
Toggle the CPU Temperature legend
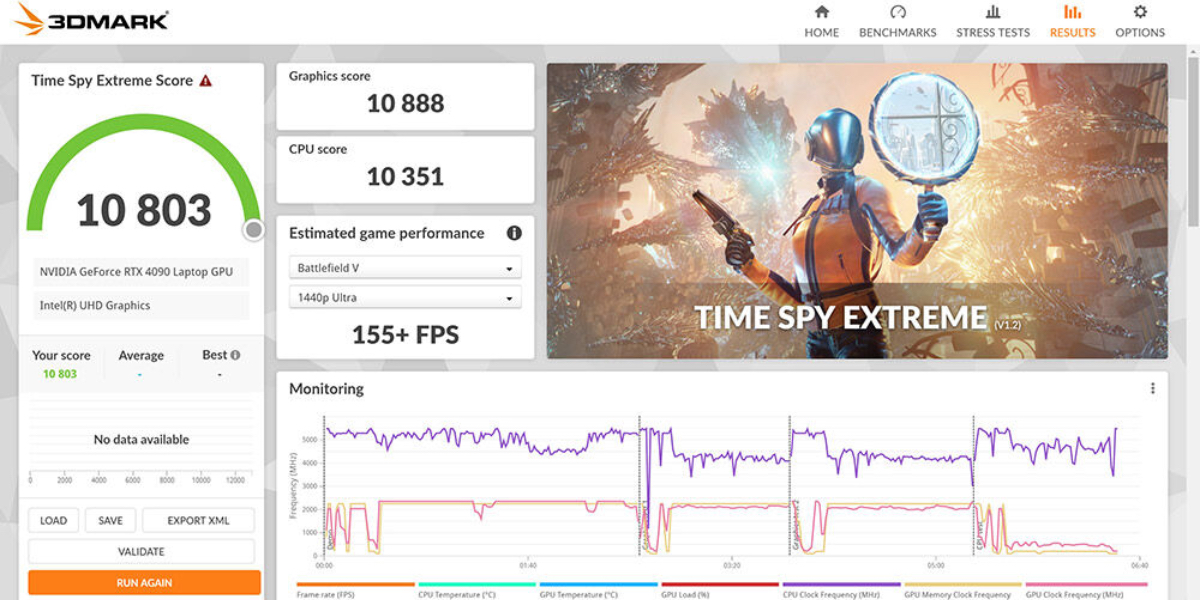pyautogui.click(x=477, y=590)
